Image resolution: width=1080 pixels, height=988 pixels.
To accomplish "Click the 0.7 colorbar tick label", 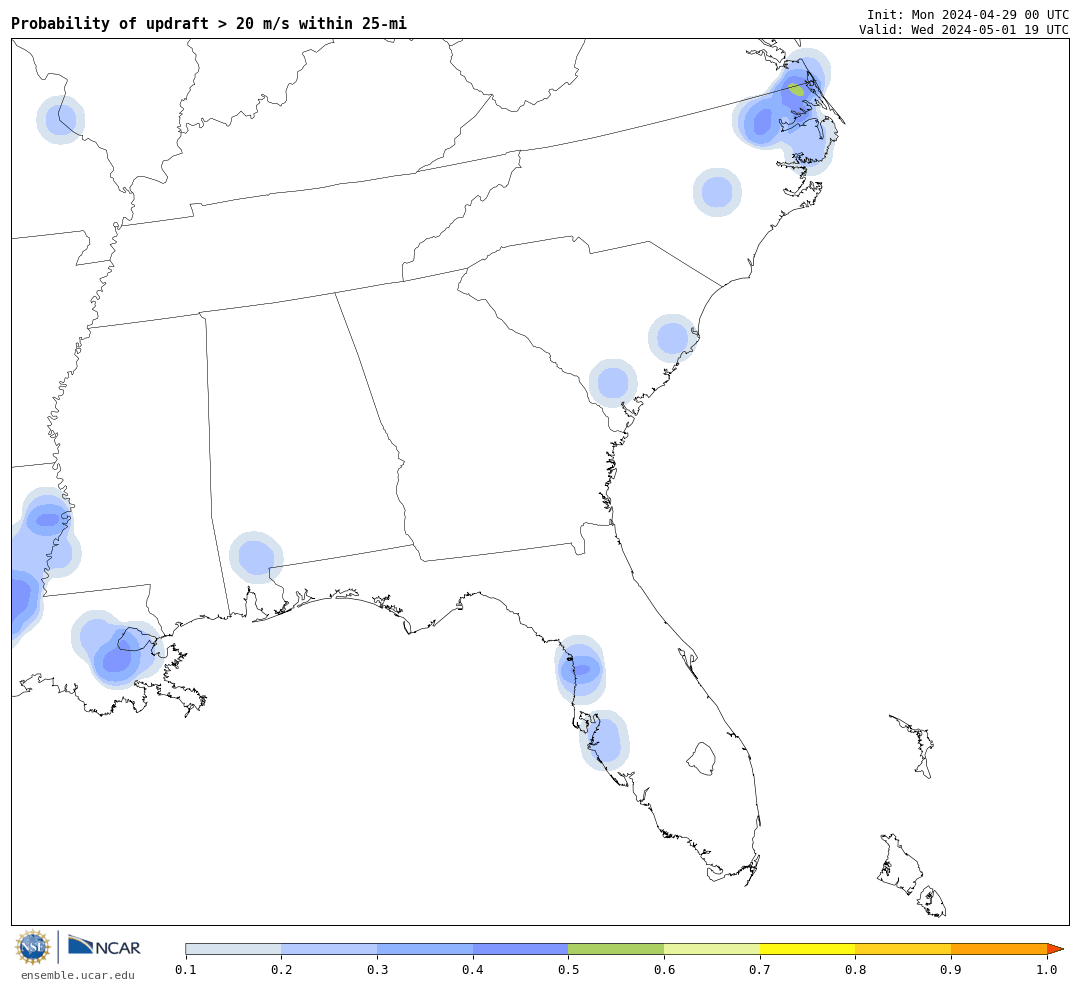I will tap(760, 970).
